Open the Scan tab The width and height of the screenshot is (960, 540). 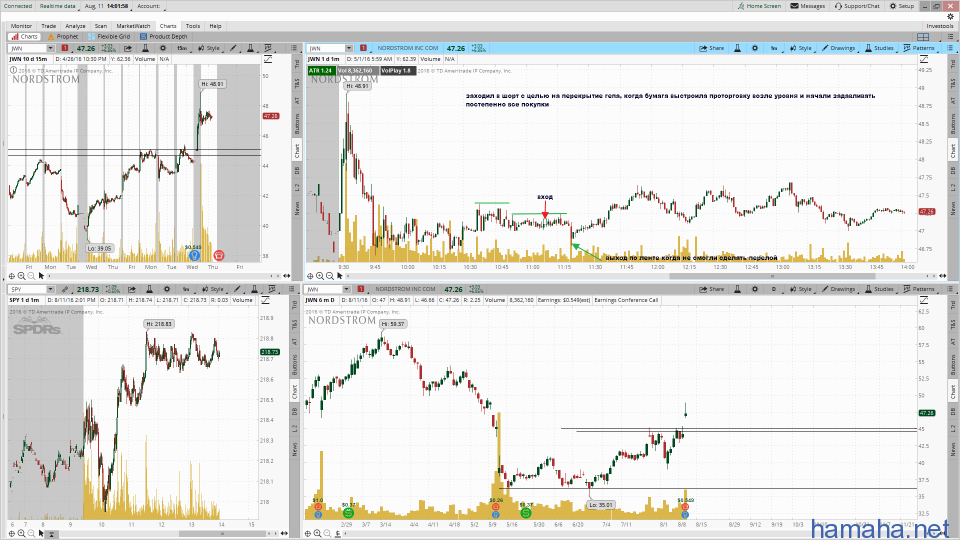click(100, 26)
